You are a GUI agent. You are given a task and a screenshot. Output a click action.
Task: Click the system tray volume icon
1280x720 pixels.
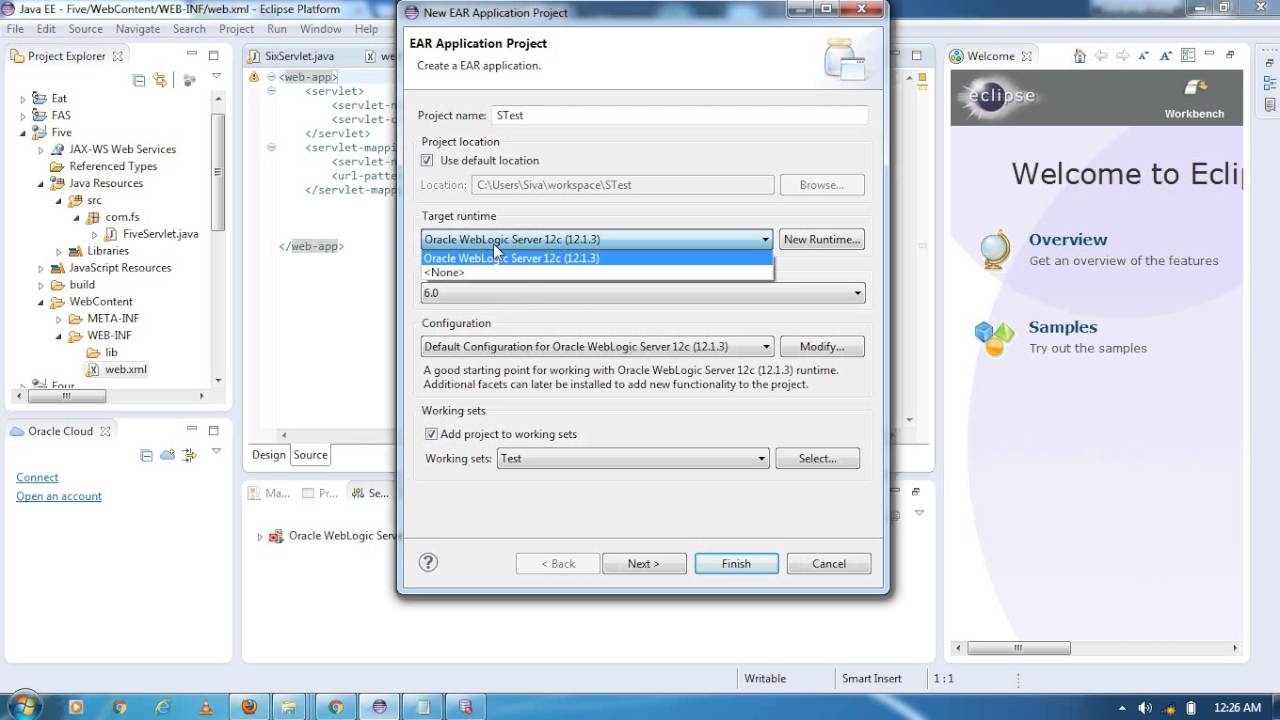pyautogui.click(x=1145, y=707)
